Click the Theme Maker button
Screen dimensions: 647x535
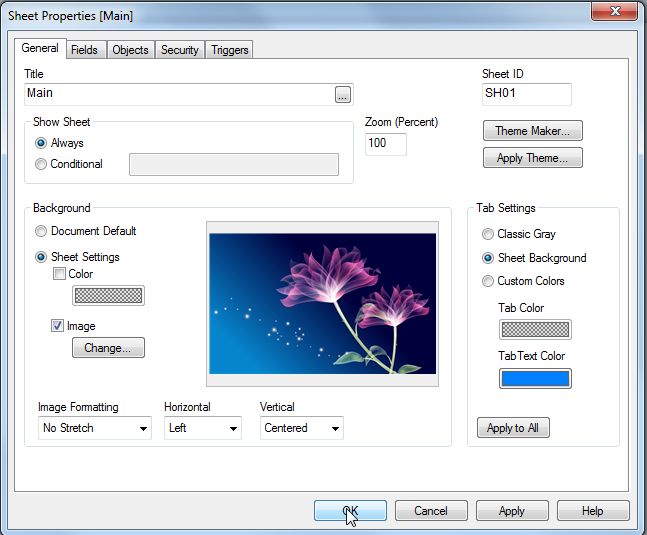[533, 131]
